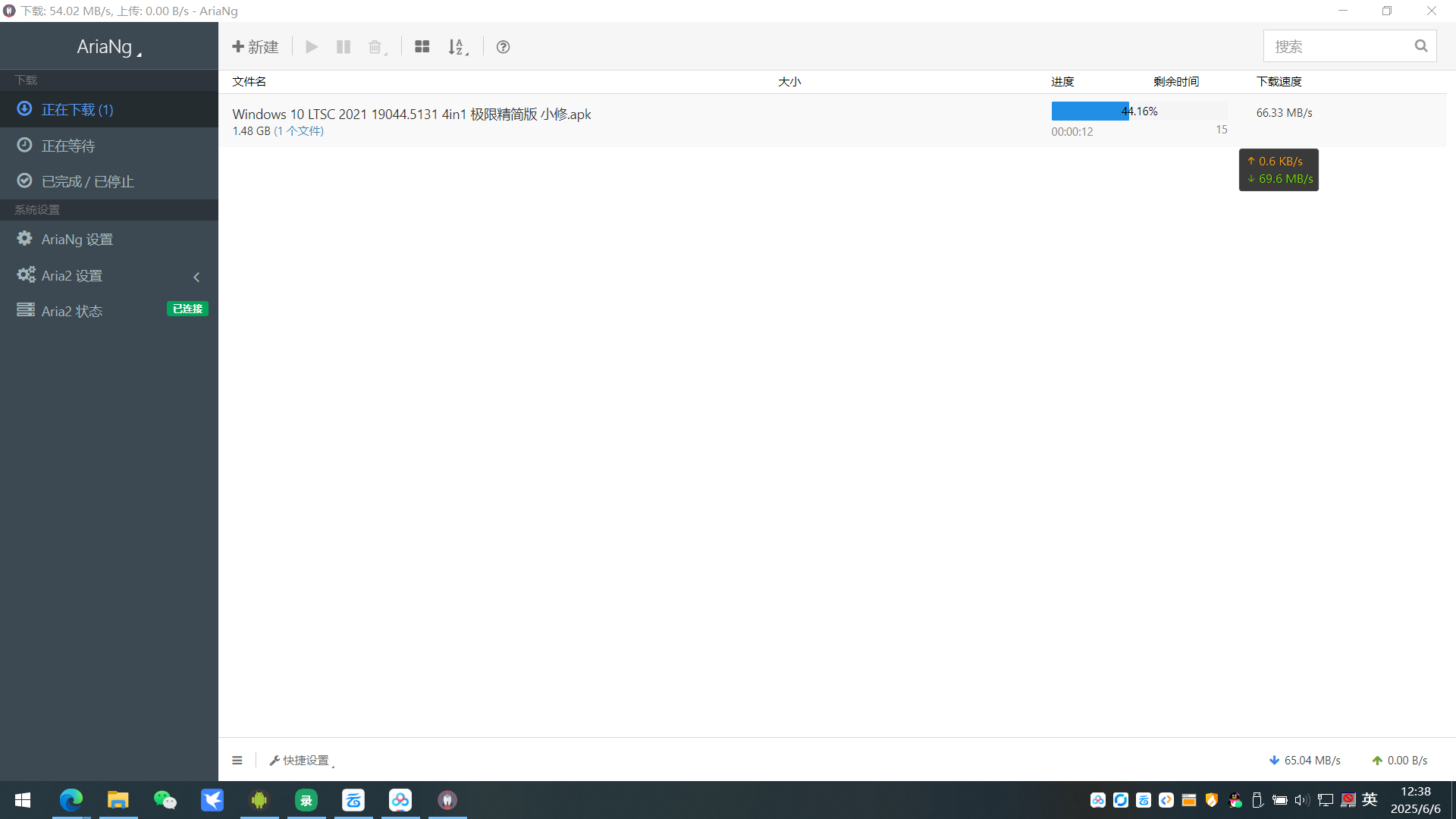Click the search magnifier icon

1421,46
